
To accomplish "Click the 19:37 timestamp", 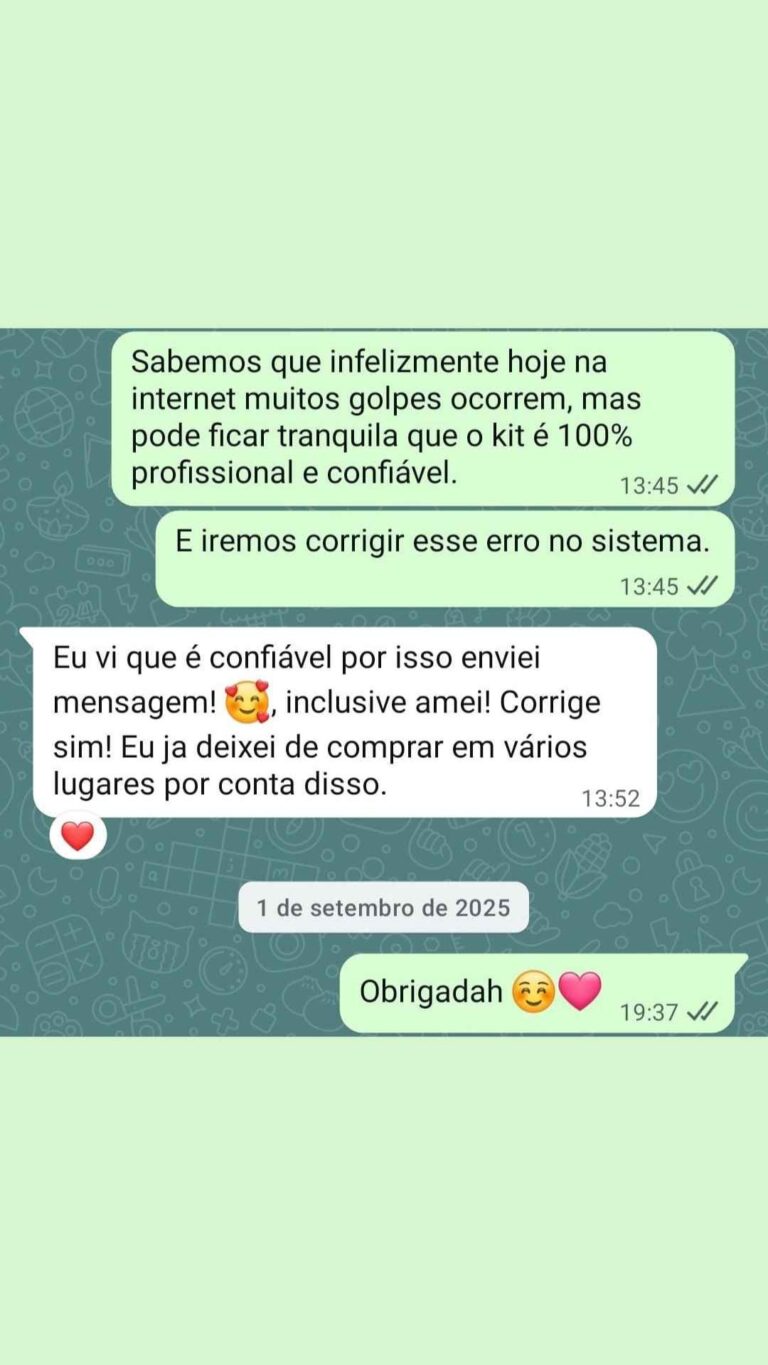I will click(649, 1012).
